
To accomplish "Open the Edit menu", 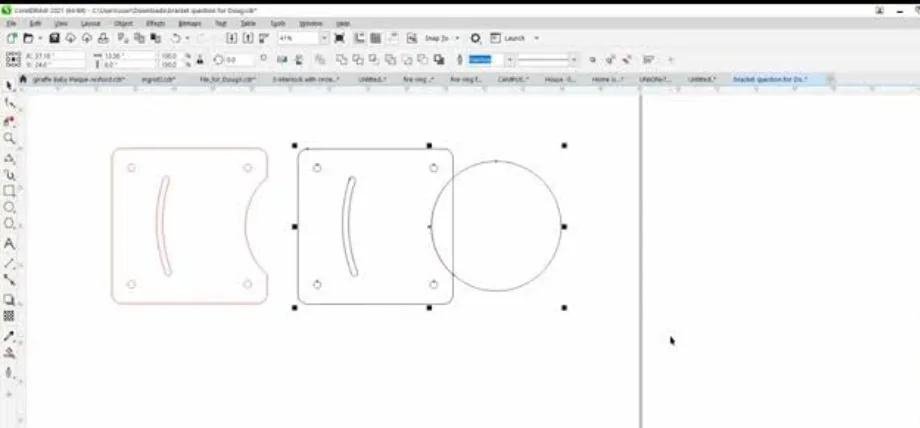I will pyautogui.click(x=35, y=23).
